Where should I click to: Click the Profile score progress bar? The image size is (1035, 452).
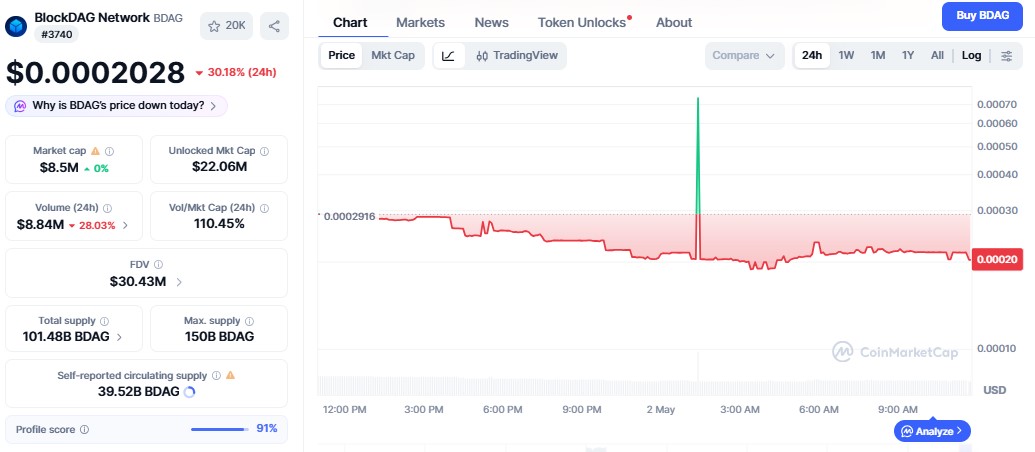pyautogui.click(x=220, y=430)
